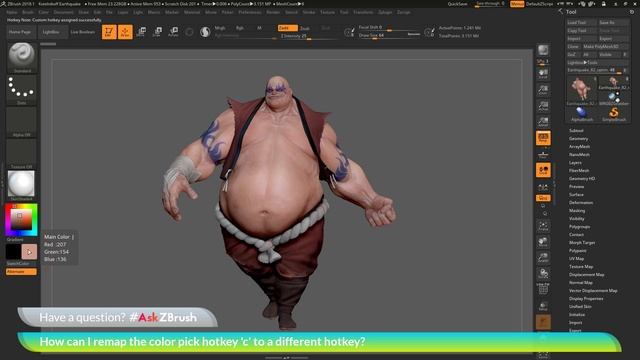Screen dimensions: 640x360
Task: Expand the Deformation sub-palette
Action: click(x=581, y=202)
